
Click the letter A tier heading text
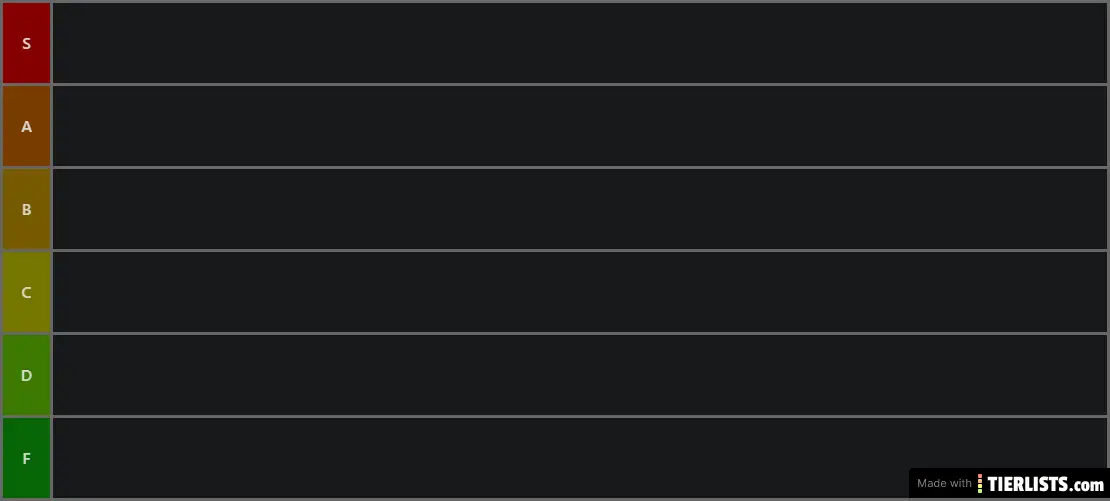pyautogui.click(x=26, y=127)
